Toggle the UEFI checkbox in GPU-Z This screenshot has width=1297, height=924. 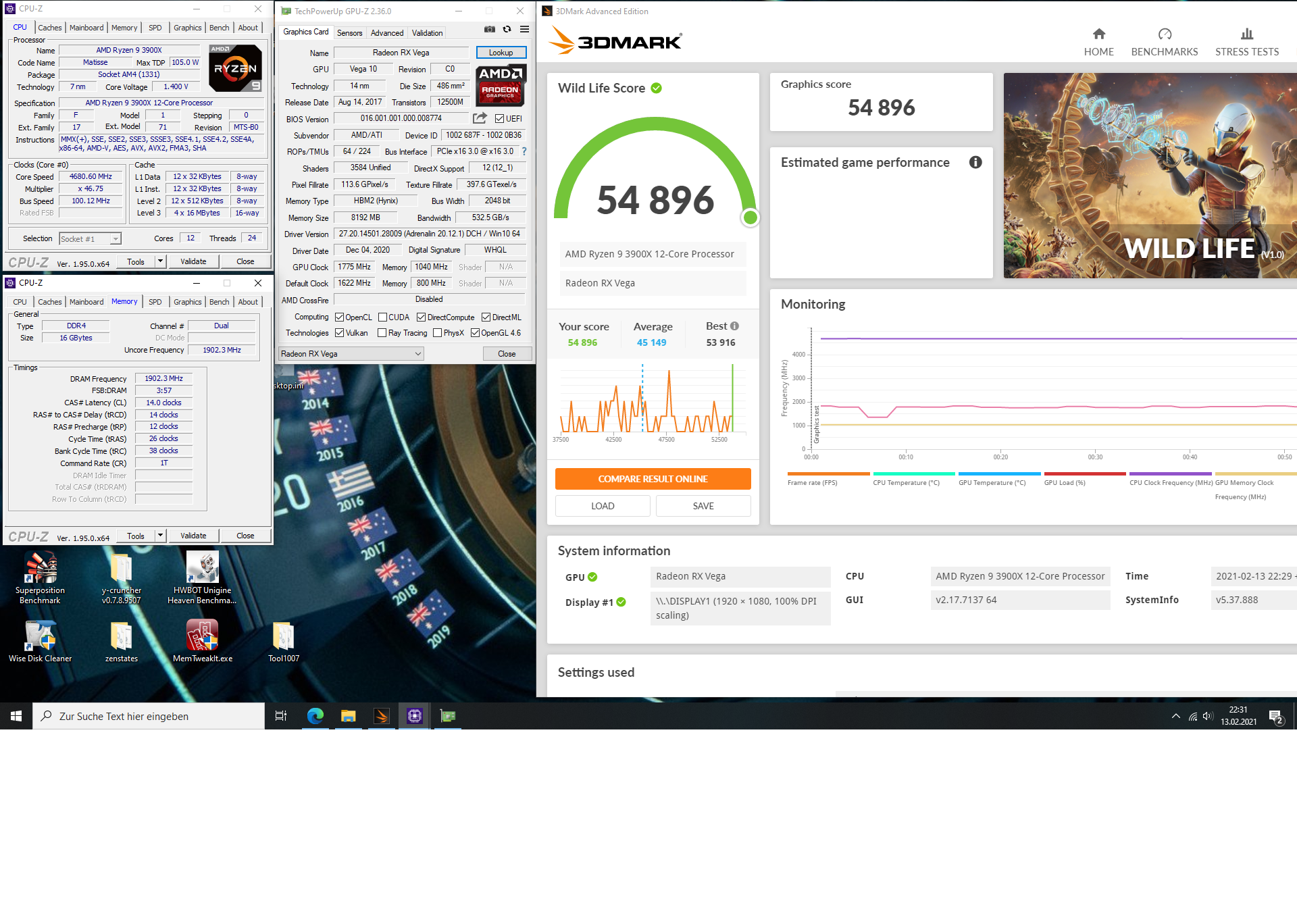tap(499, 119)
